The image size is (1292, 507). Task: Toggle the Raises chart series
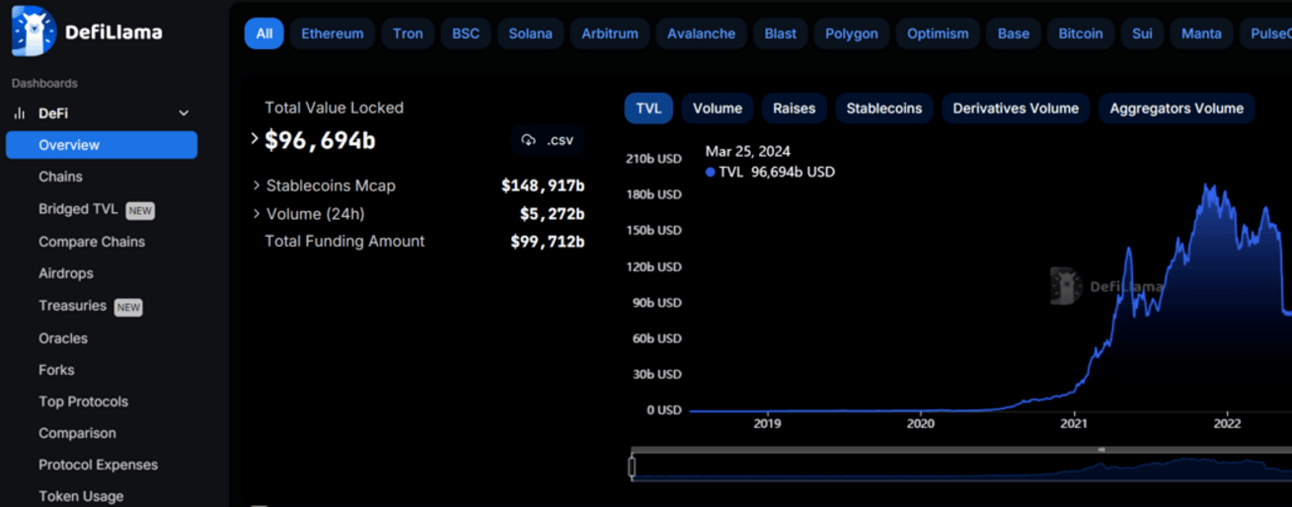tap(794, 108)
